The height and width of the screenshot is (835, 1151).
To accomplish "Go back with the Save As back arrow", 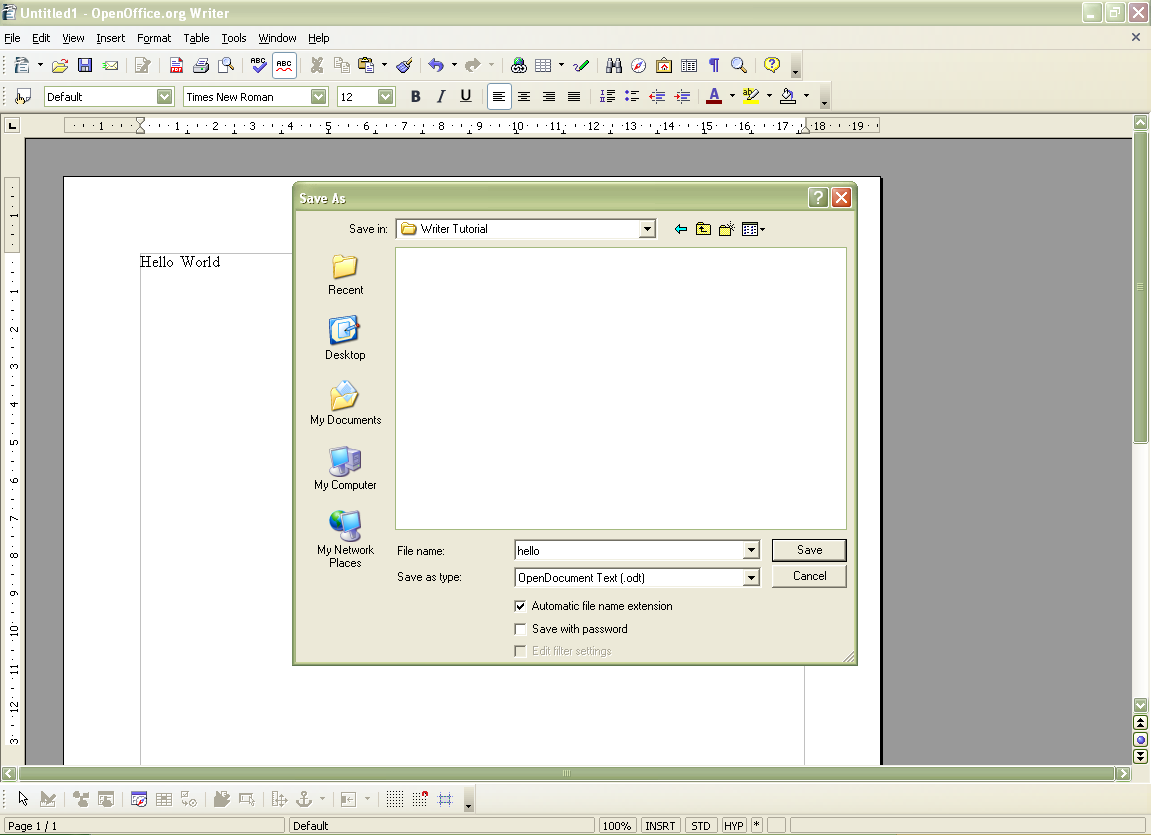I will click(x=680, y=230).
